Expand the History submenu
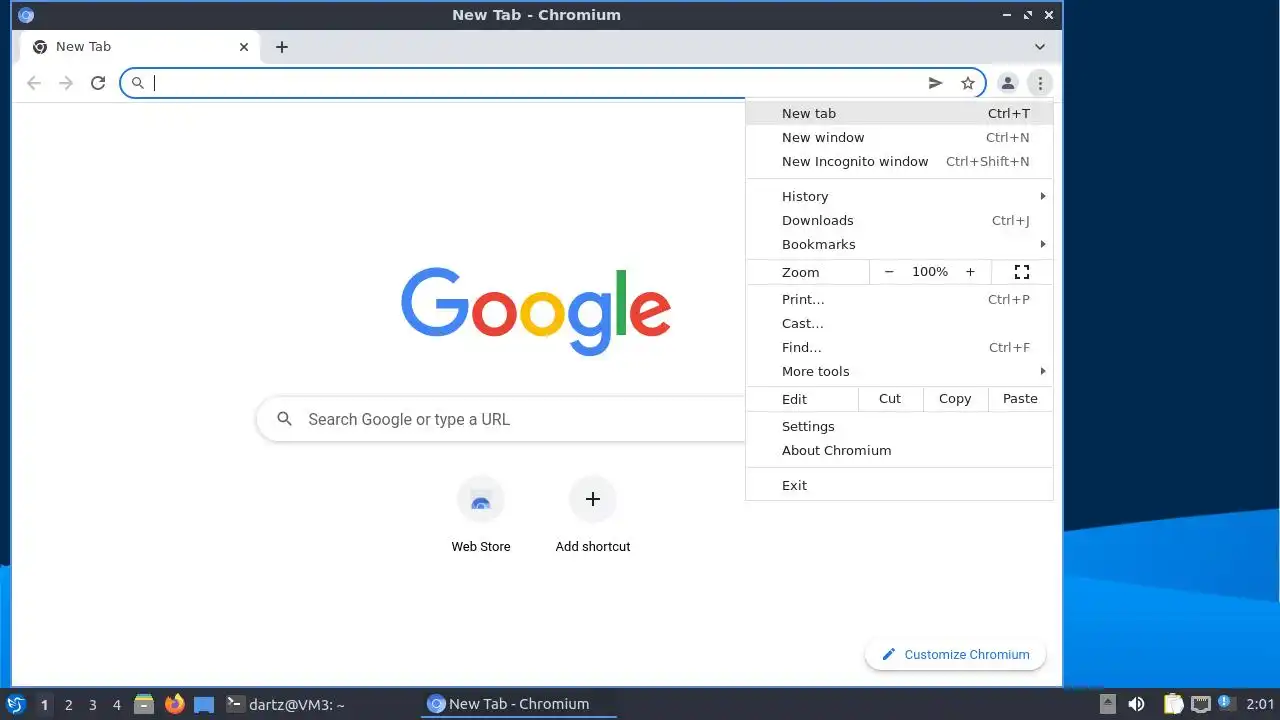 (x=899, y=196)
